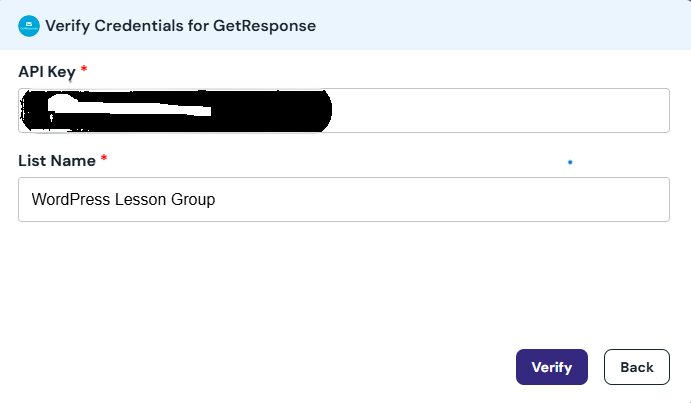Click the blacked-out API key value
691x403 pixels.
pyautogui.click(x=175, y=110)
